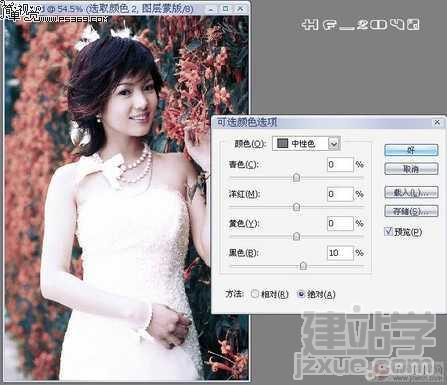The height and width of the screenshot is (385, 447).
Task: Click the neutral gray color swatch icon
Action: coord(283,144)
